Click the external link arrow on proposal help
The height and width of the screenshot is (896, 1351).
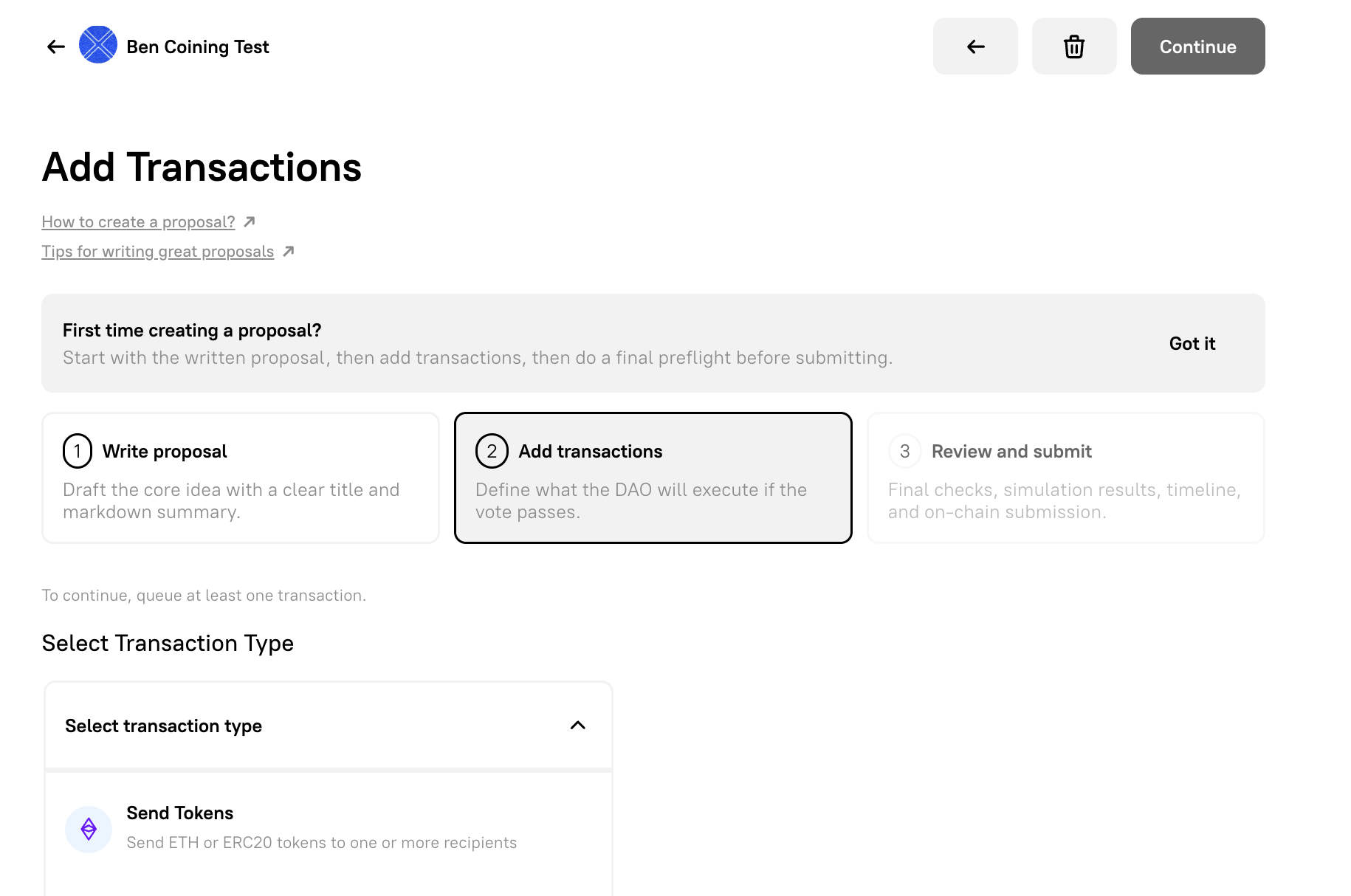pos(249,220)
